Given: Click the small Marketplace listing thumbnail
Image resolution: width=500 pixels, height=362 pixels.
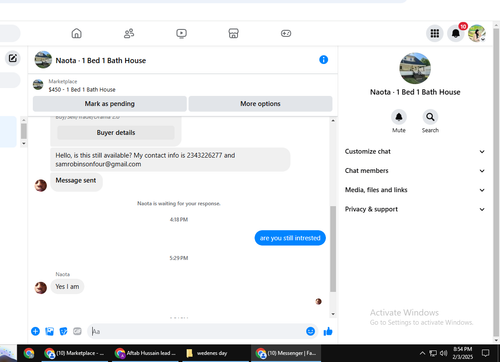Looking at the screenshot, I should coord(38,85).
